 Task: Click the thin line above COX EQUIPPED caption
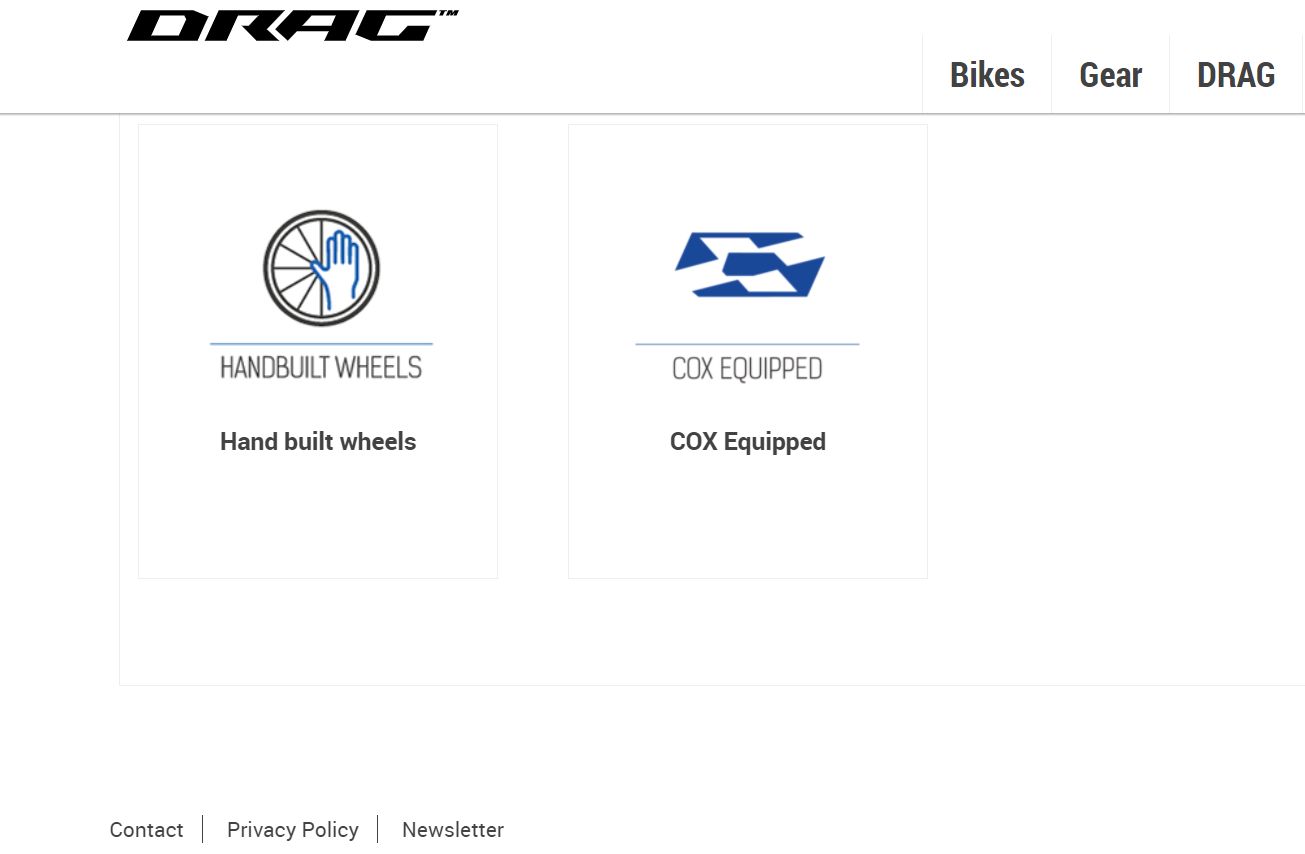tap(747, 344)
